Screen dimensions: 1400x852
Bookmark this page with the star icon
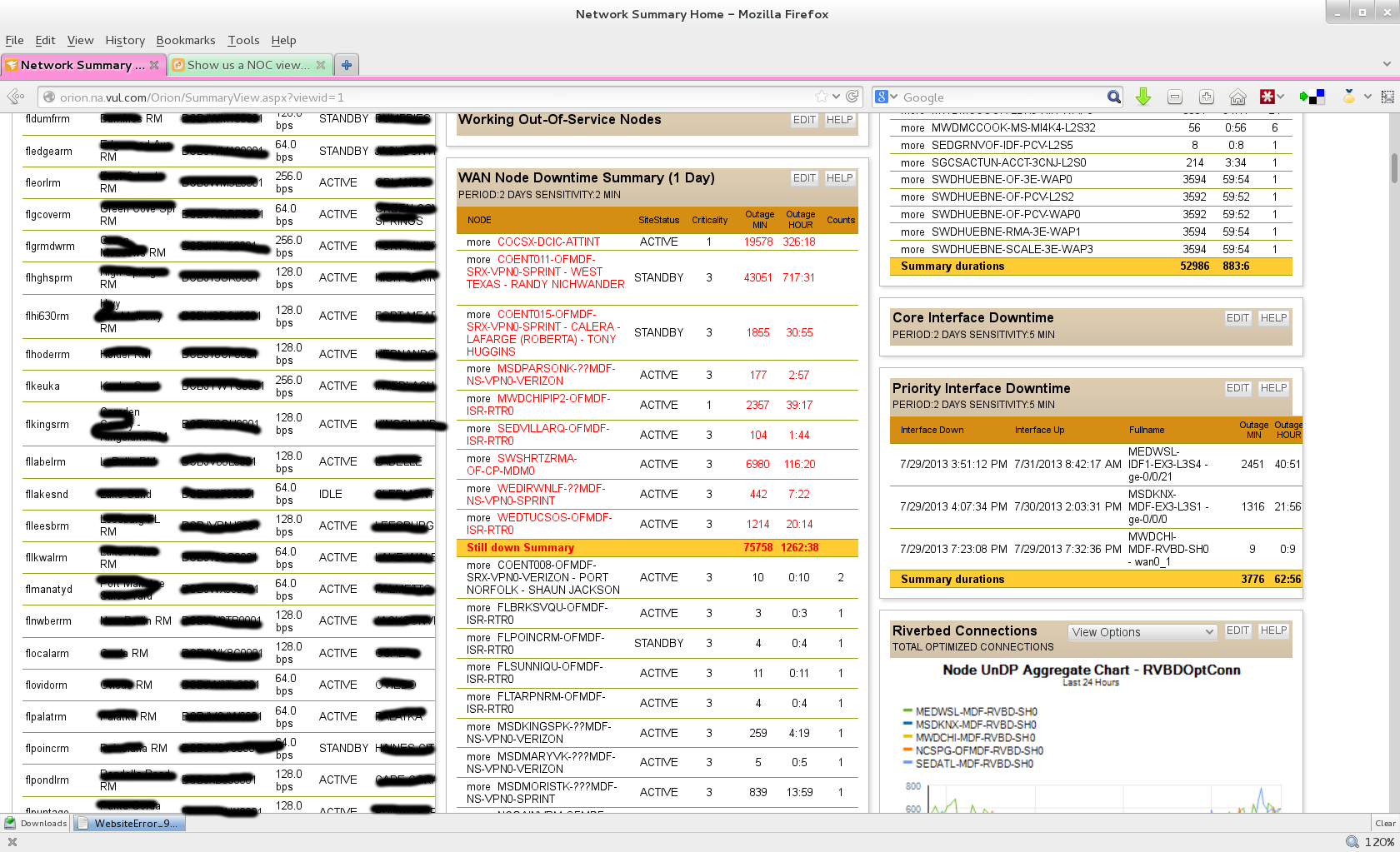tap(822, 97)
